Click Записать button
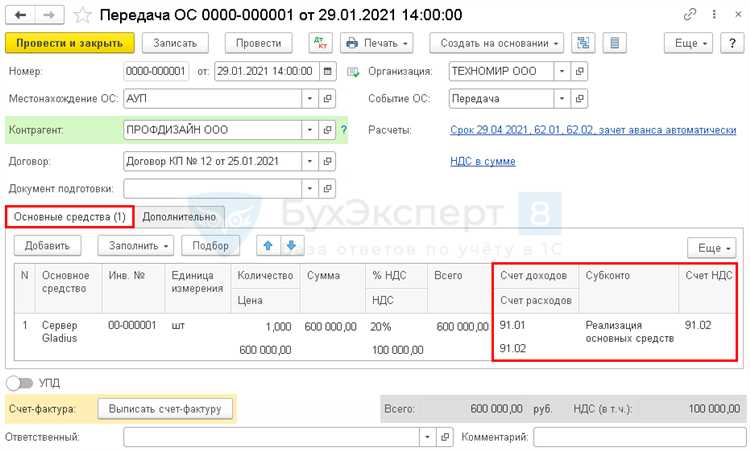The height and width of the screenshot is (451, 750). point(175,43)
